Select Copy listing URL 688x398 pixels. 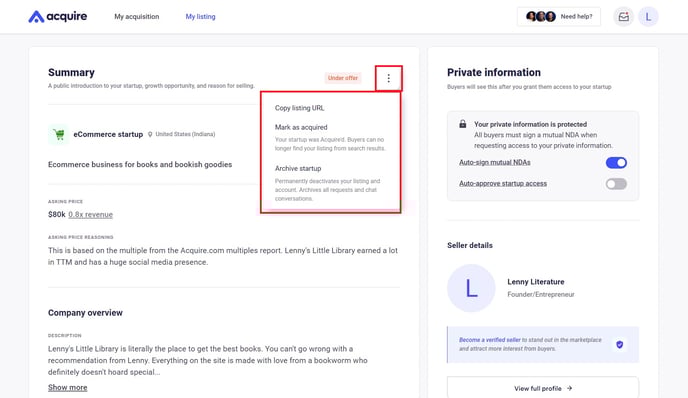pyautogui.click(x=299, y=108)
